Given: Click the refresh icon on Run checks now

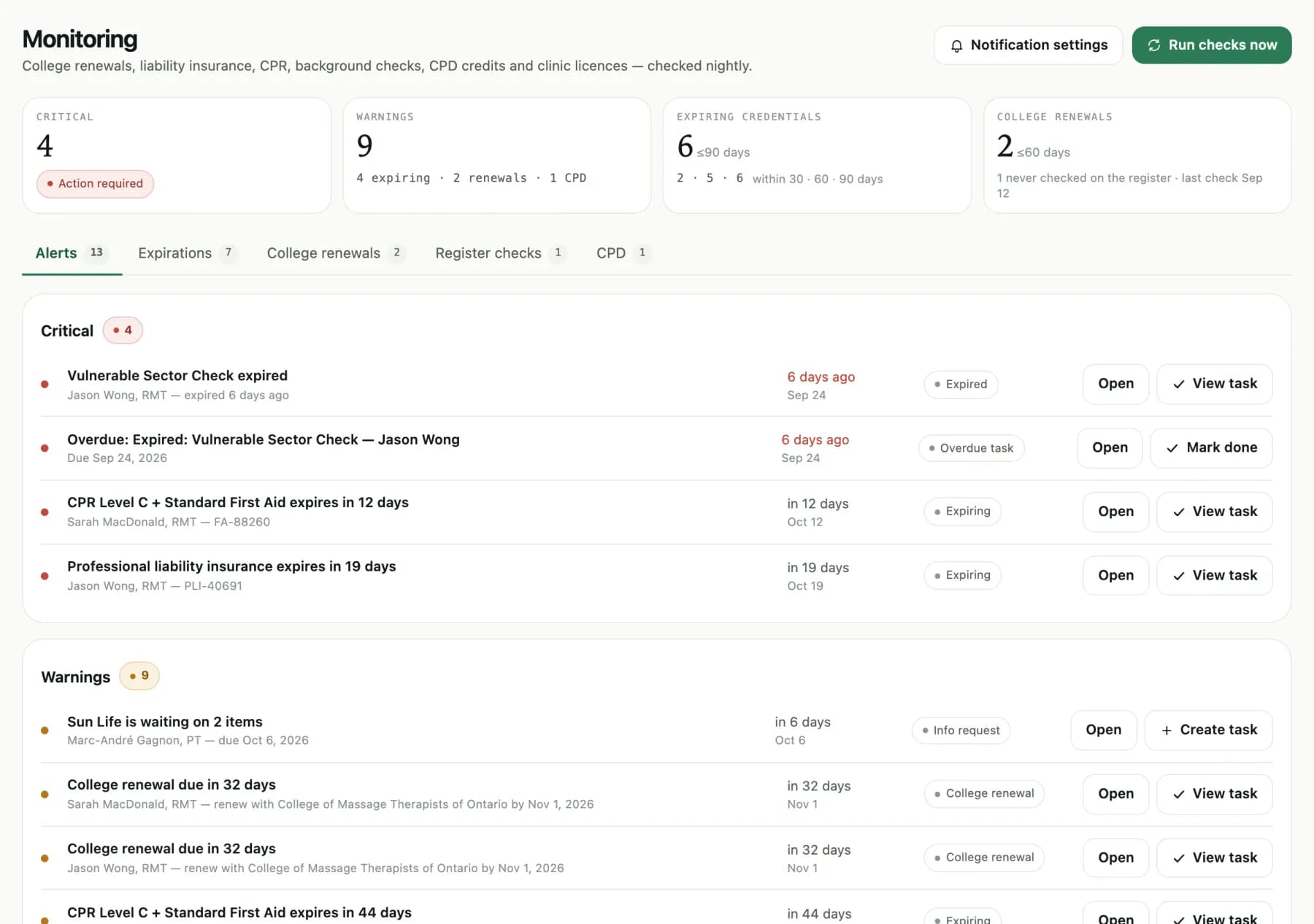Looking at the screenshot, I should 1154,45.
